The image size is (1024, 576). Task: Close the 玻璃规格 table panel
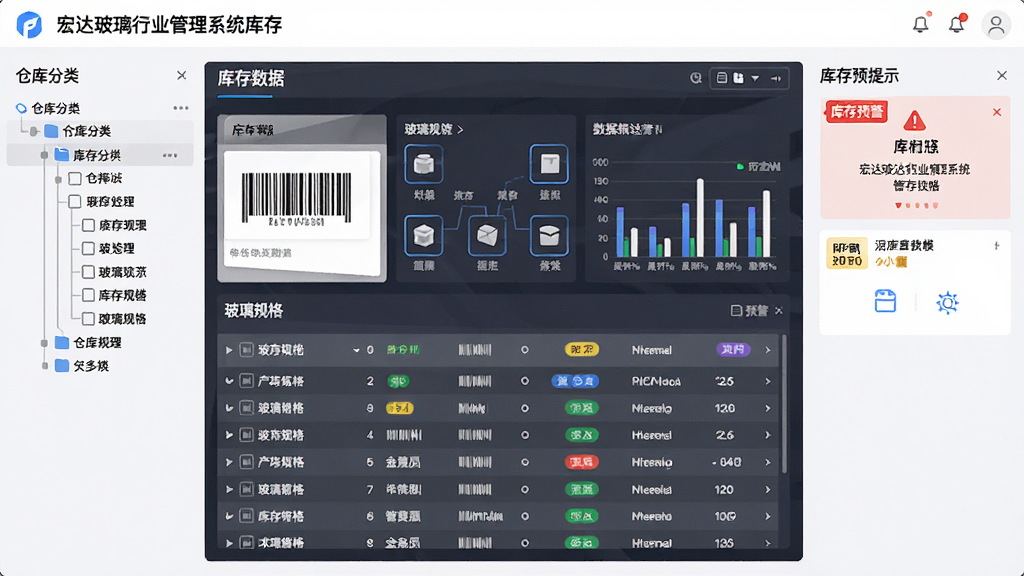point(778,311)
